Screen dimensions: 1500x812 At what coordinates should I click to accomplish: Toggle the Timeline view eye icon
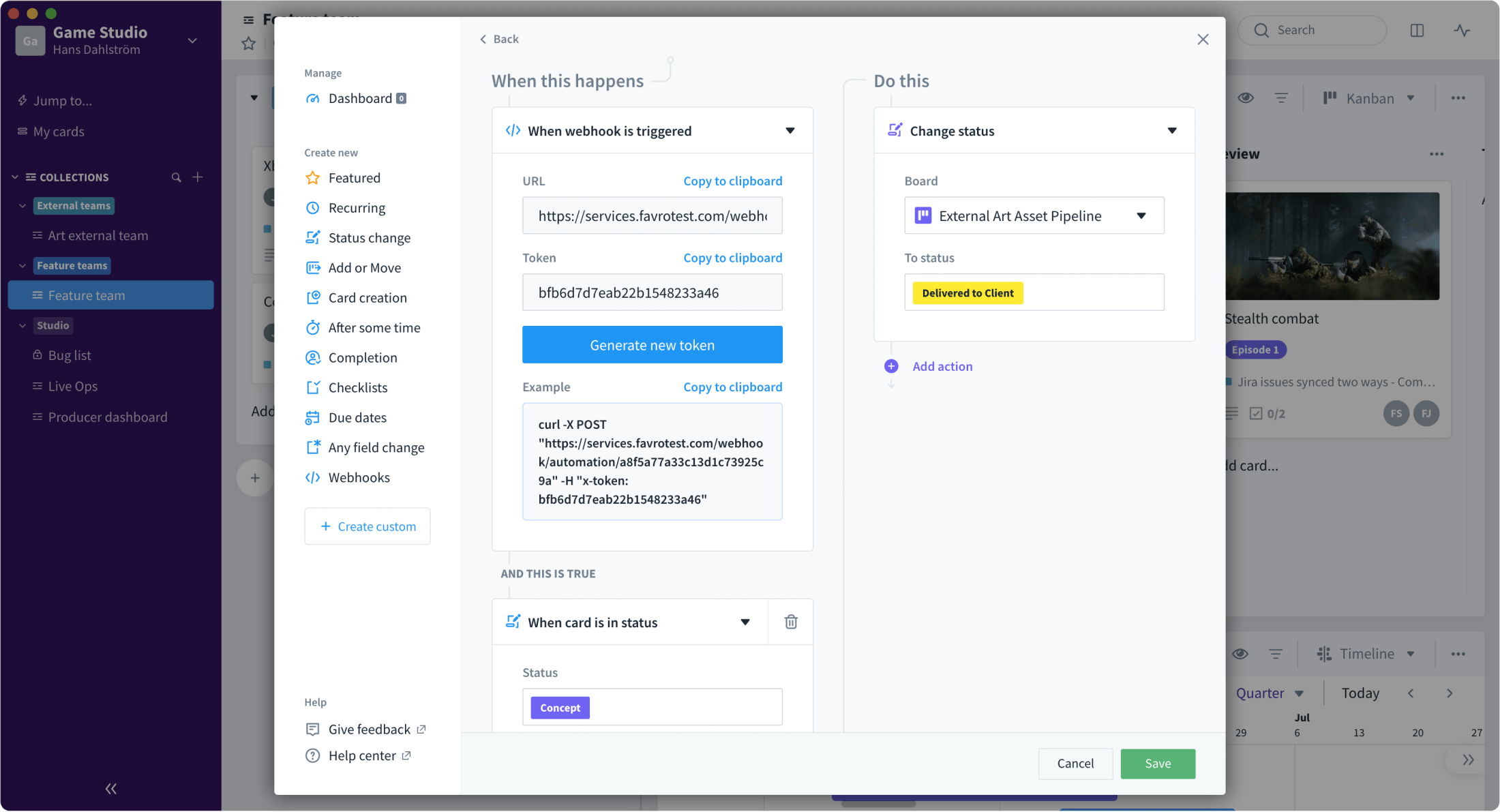[x=1240, y=653]
